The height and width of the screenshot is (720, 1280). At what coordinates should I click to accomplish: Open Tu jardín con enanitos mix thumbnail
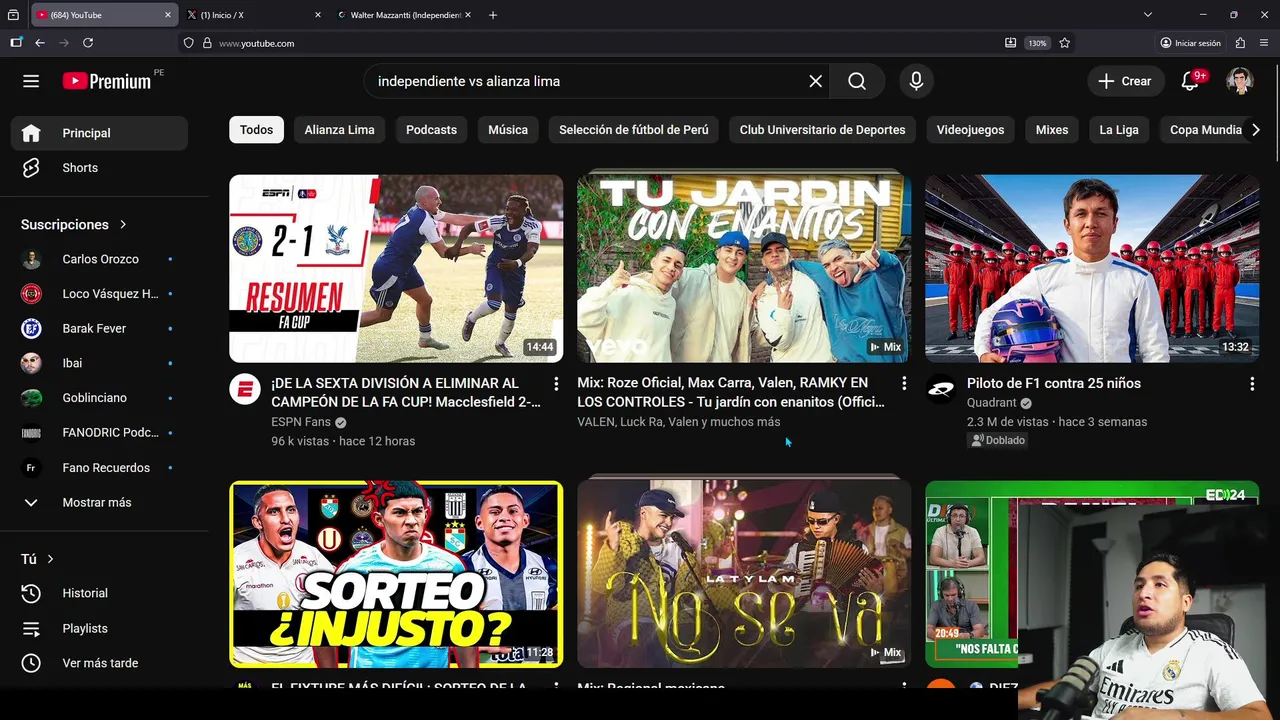coord(744,268)
